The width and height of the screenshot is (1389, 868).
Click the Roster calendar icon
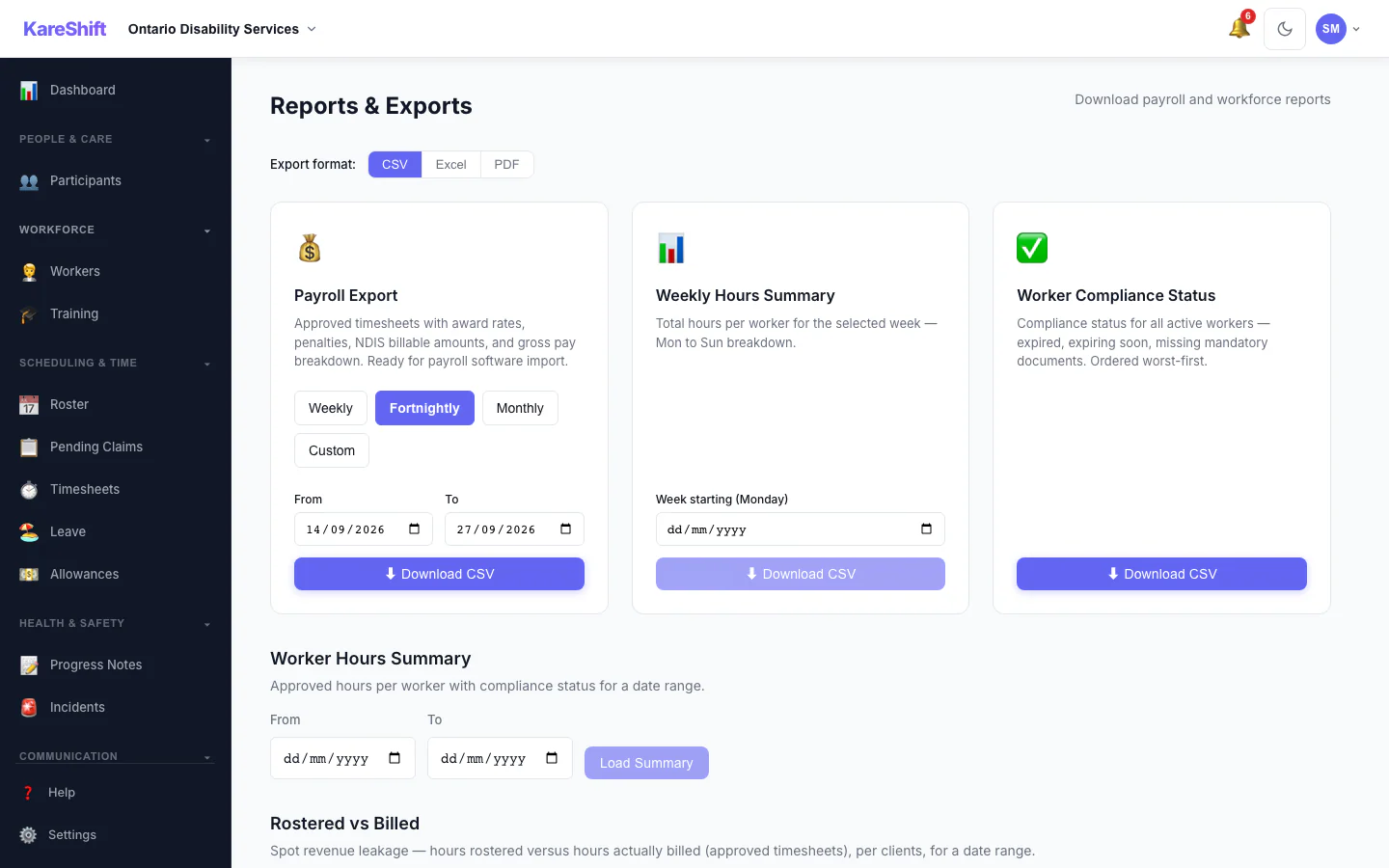pyautogui.click(x=29, y=404)
